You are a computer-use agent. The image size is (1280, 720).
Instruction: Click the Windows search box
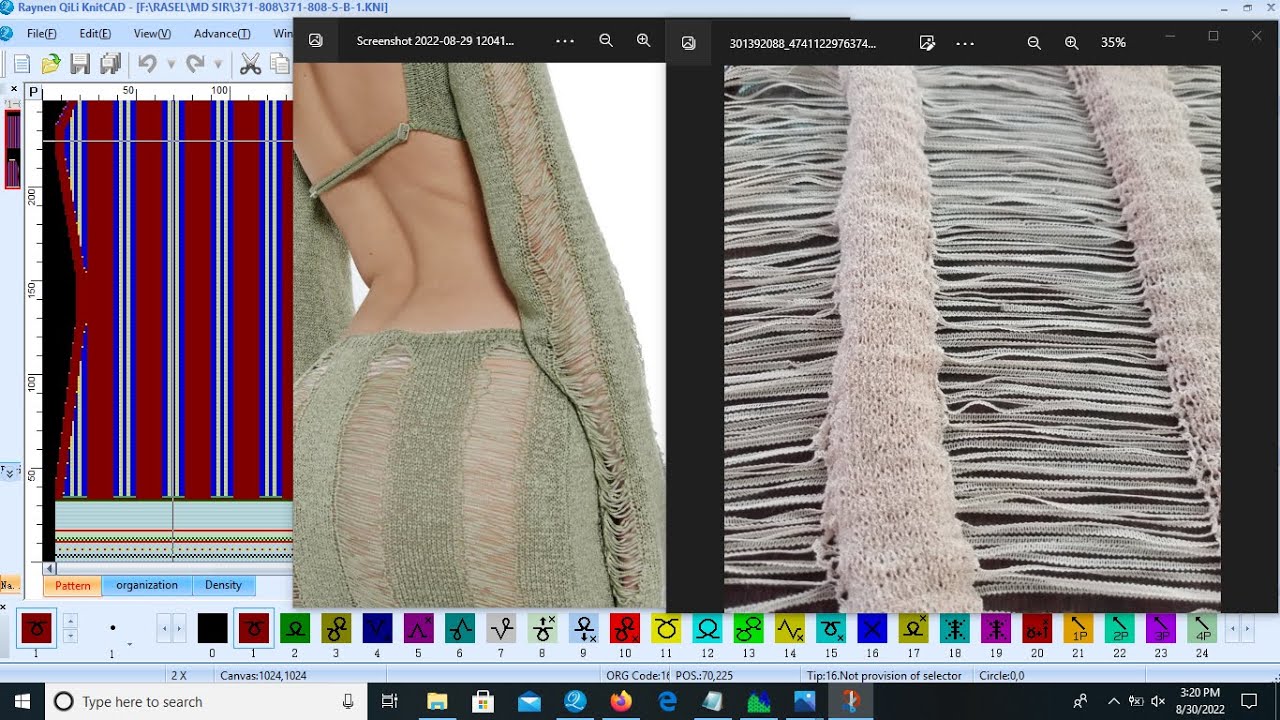[204, 702]
